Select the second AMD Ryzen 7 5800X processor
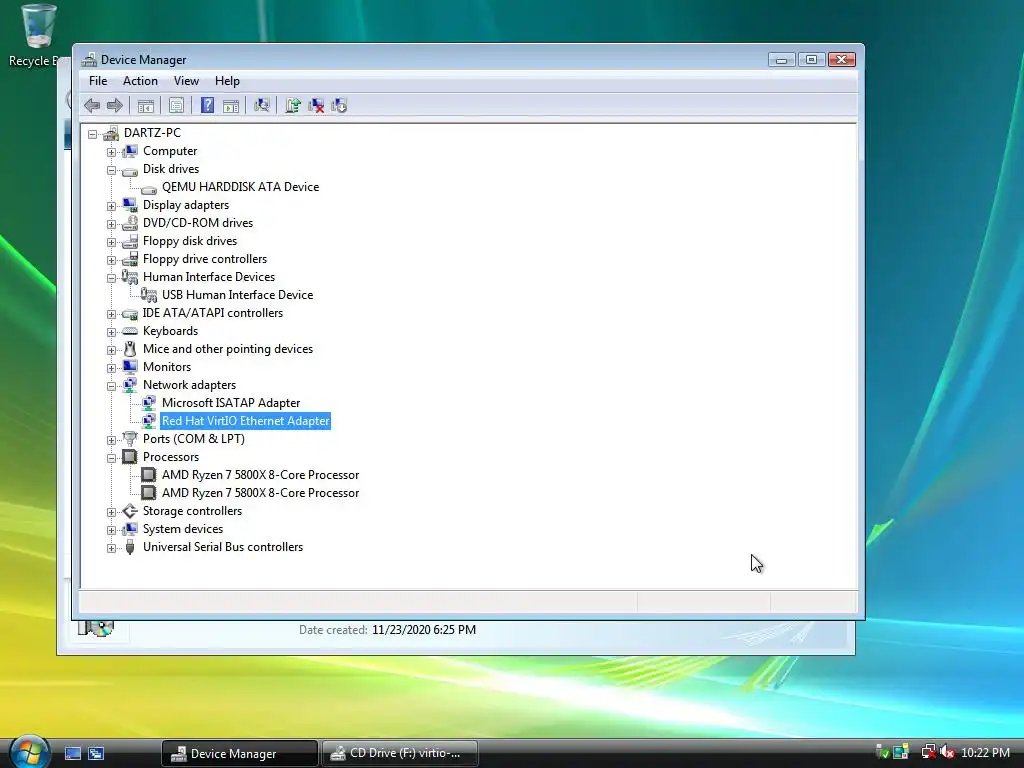Viewport: 1024px width, 768px height. tap(261, 493)
